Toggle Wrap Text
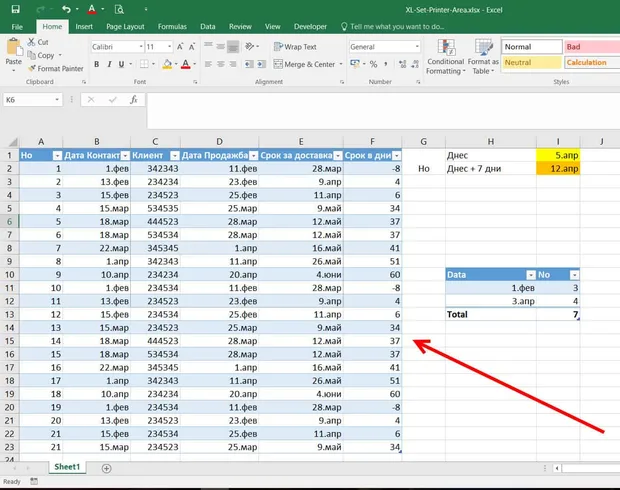 point(295,47)
